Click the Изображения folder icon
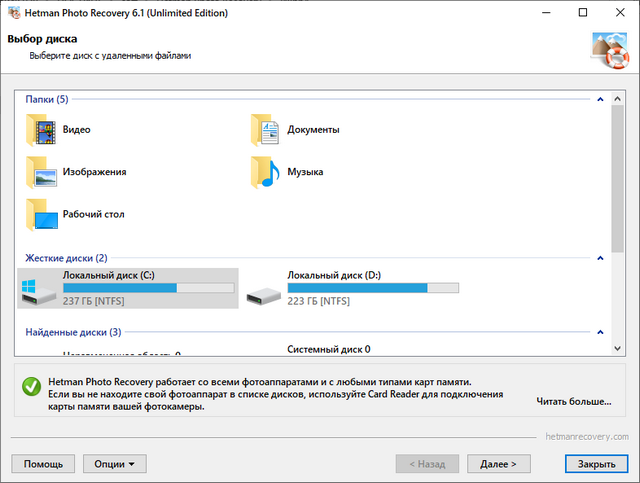Viewport: 640px width, 483px height. click(41, 172)
